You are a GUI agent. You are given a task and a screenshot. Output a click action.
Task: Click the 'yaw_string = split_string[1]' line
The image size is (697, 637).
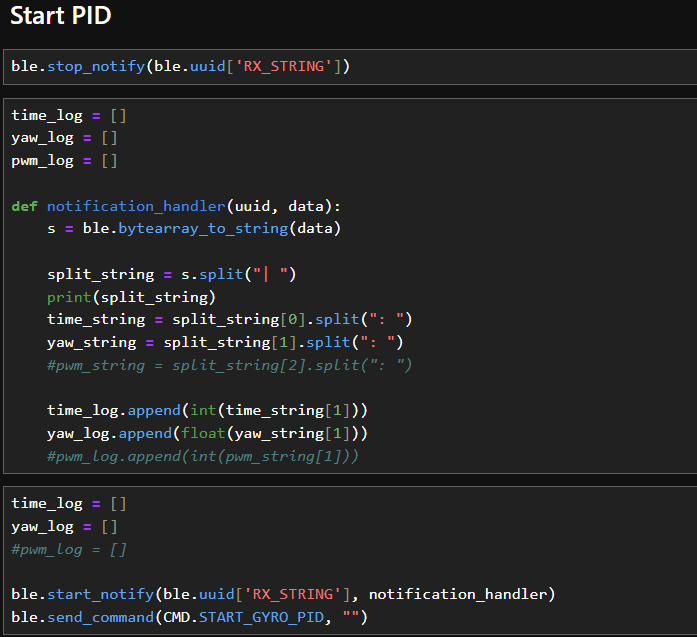tap(225, 343)
